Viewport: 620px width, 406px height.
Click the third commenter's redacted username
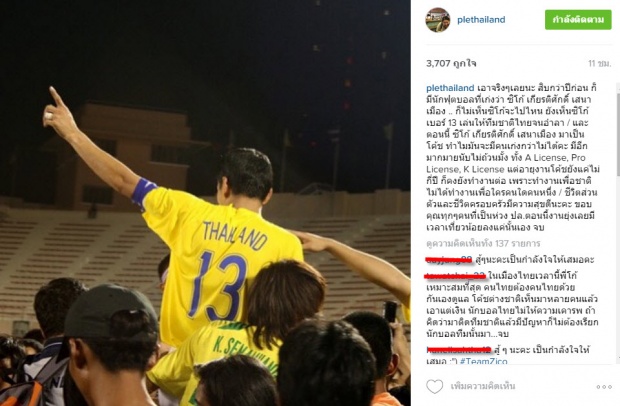click(x=459, y=350)
